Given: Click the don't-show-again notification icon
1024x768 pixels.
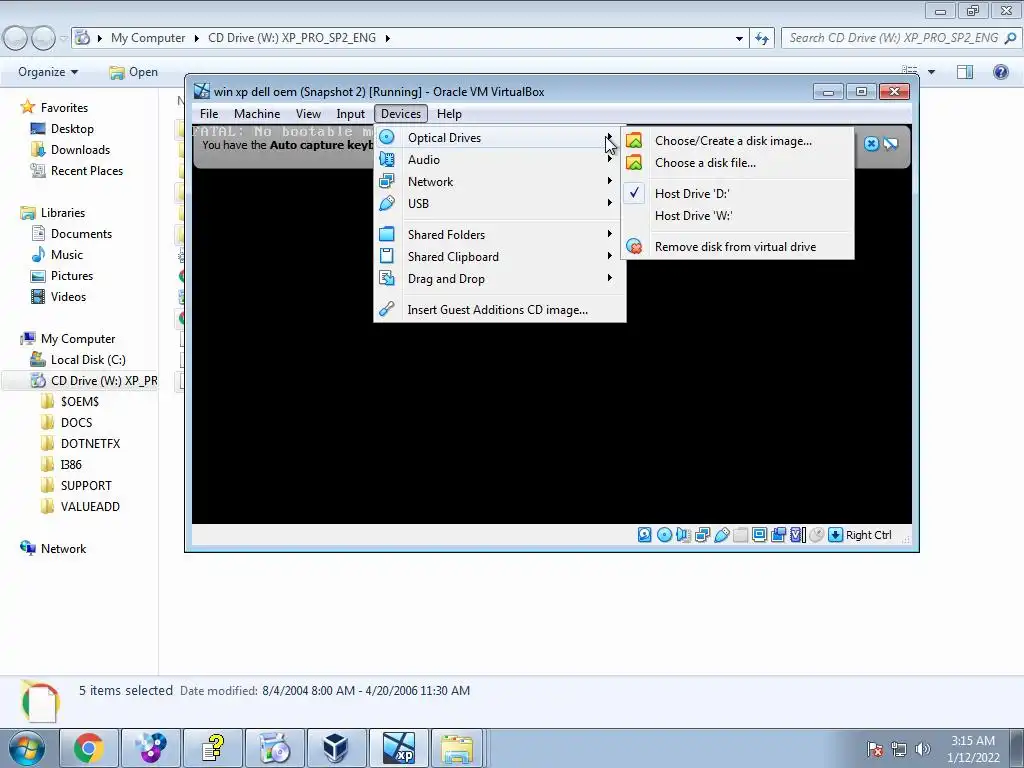Looking at the screenshot, I should point(891,144).
